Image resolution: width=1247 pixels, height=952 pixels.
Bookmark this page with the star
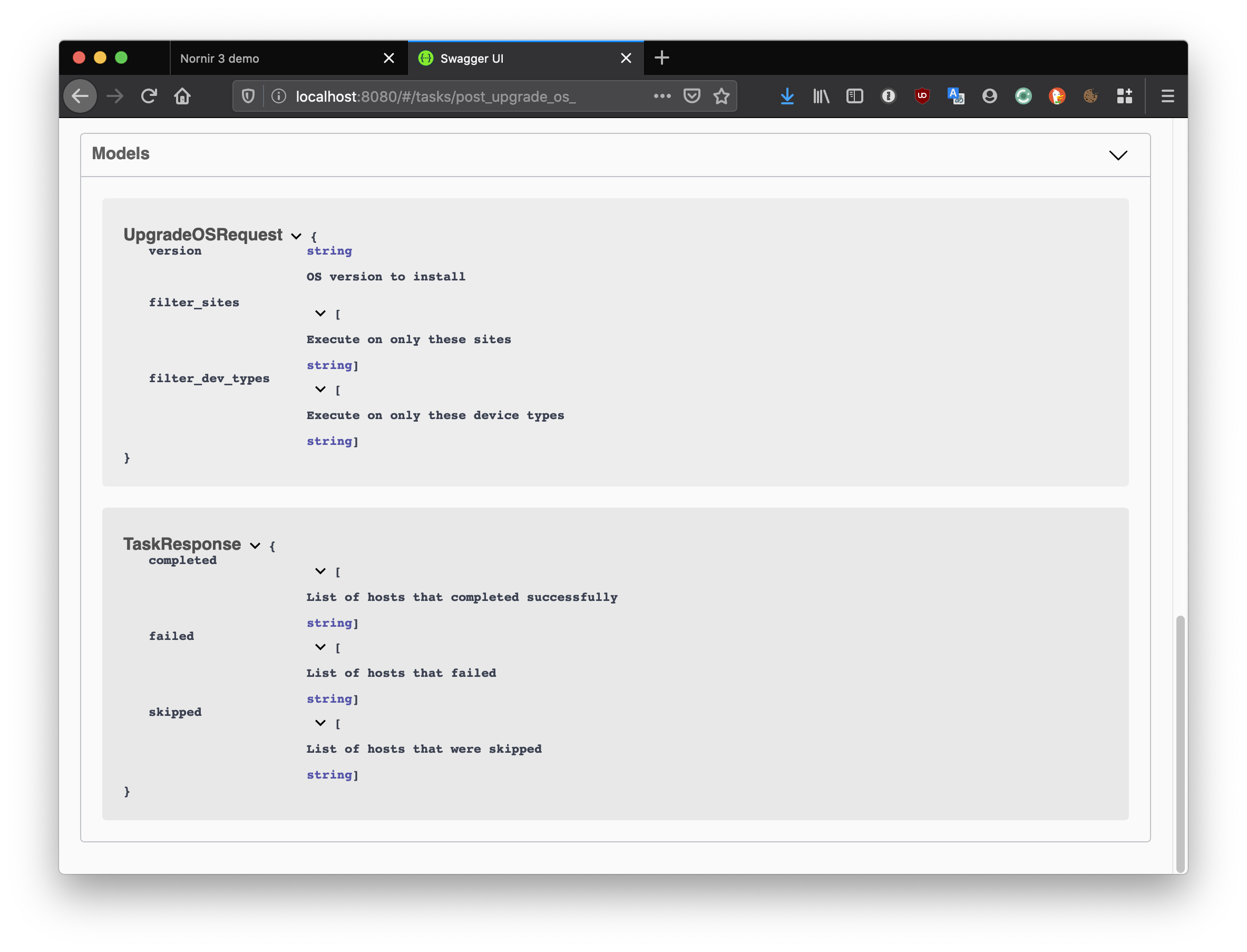721,96
